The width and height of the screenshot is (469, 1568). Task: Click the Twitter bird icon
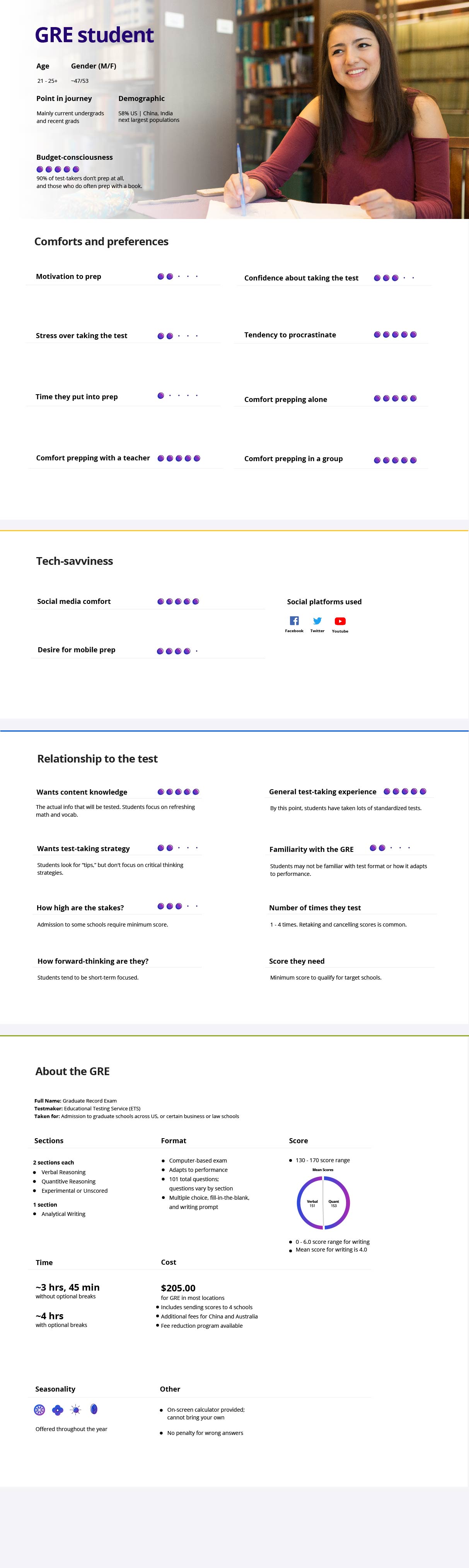tap(317, 620)
